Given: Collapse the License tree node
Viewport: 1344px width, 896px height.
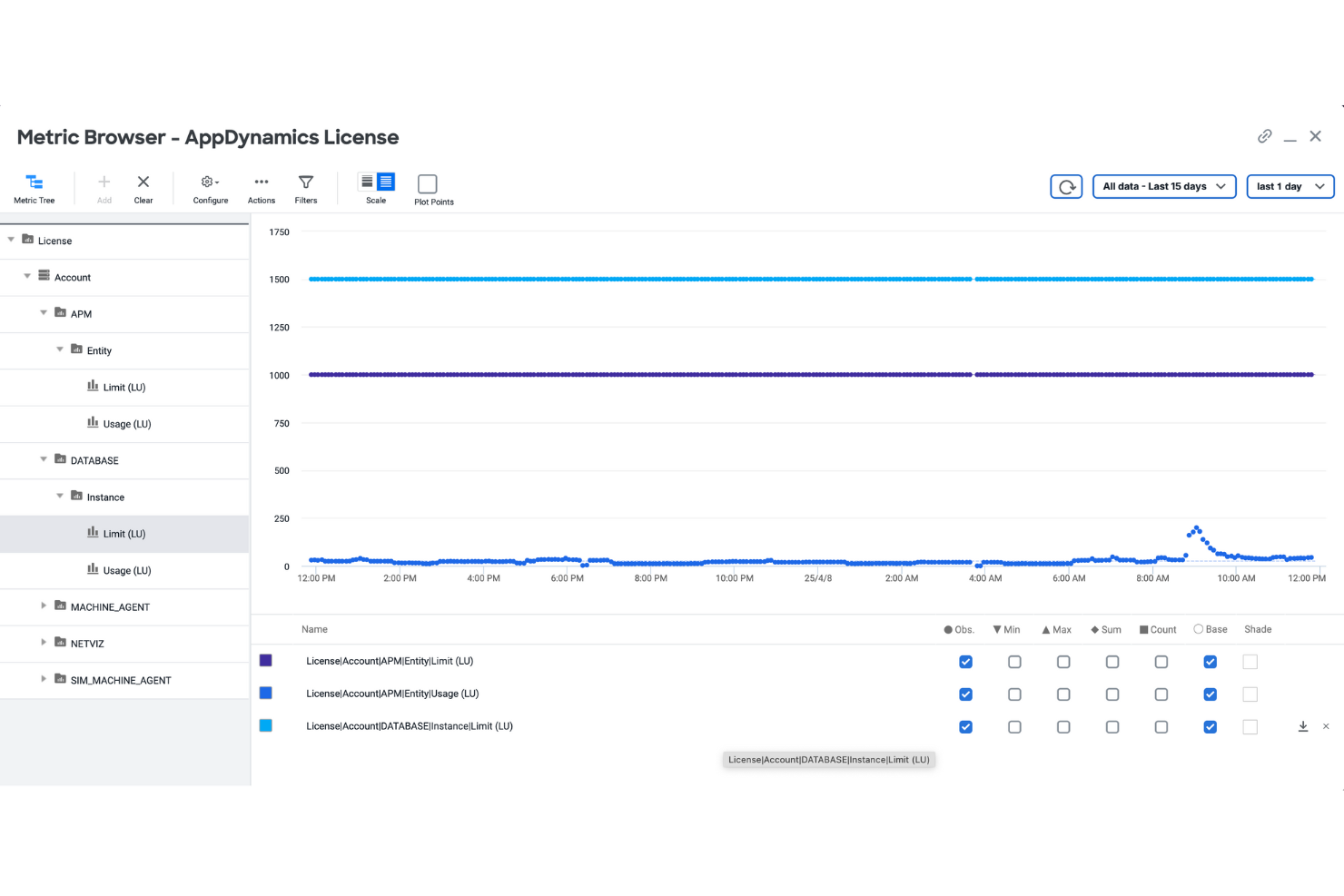Looking at the screenshot, I should click(11, 240).
